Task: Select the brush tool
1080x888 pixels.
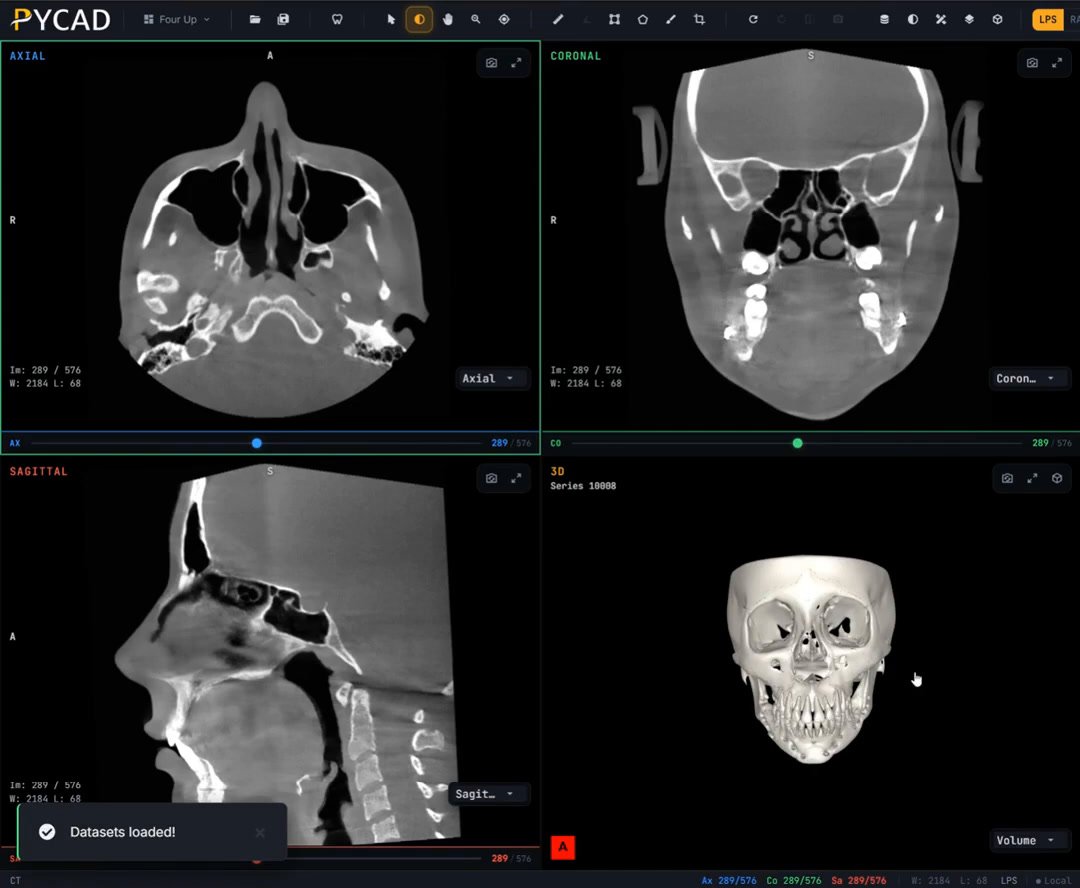Action: [671, 19]
